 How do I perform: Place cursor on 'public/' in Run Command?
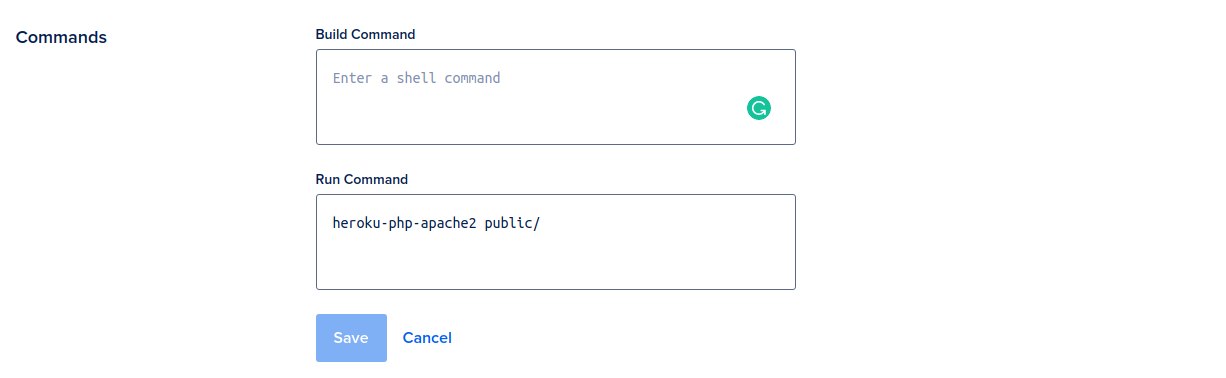[512, 223]
